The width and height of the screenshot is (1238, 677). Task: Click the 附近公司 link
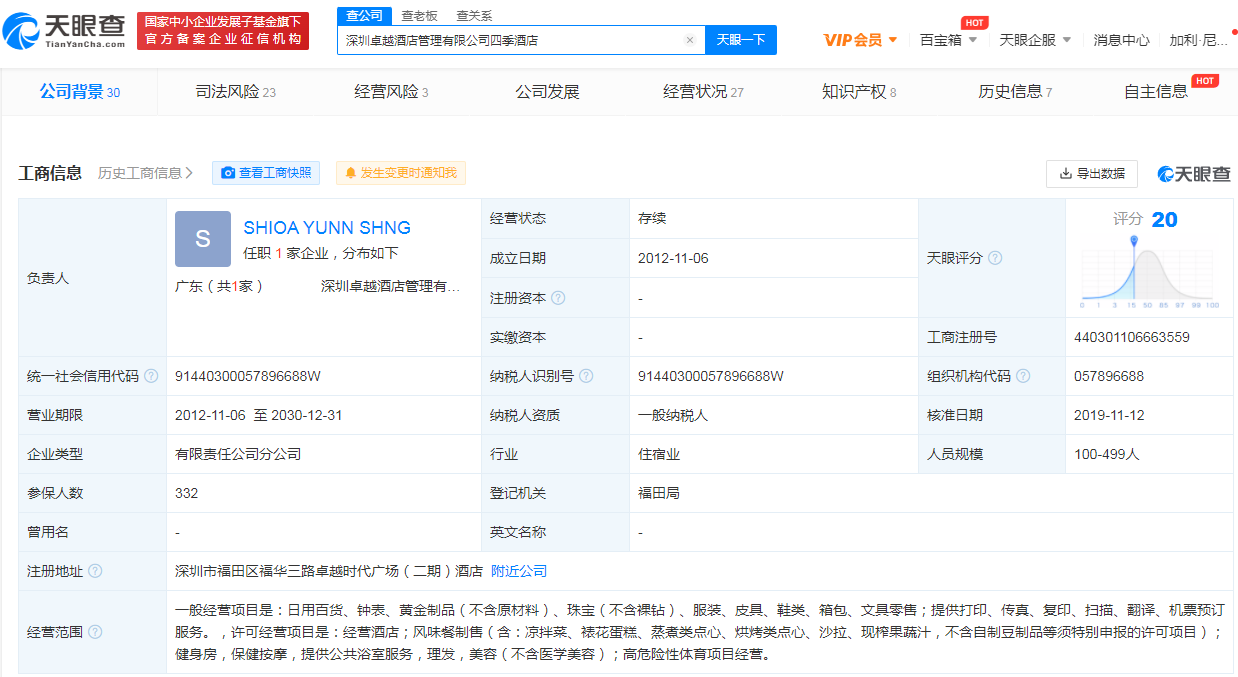519,571
